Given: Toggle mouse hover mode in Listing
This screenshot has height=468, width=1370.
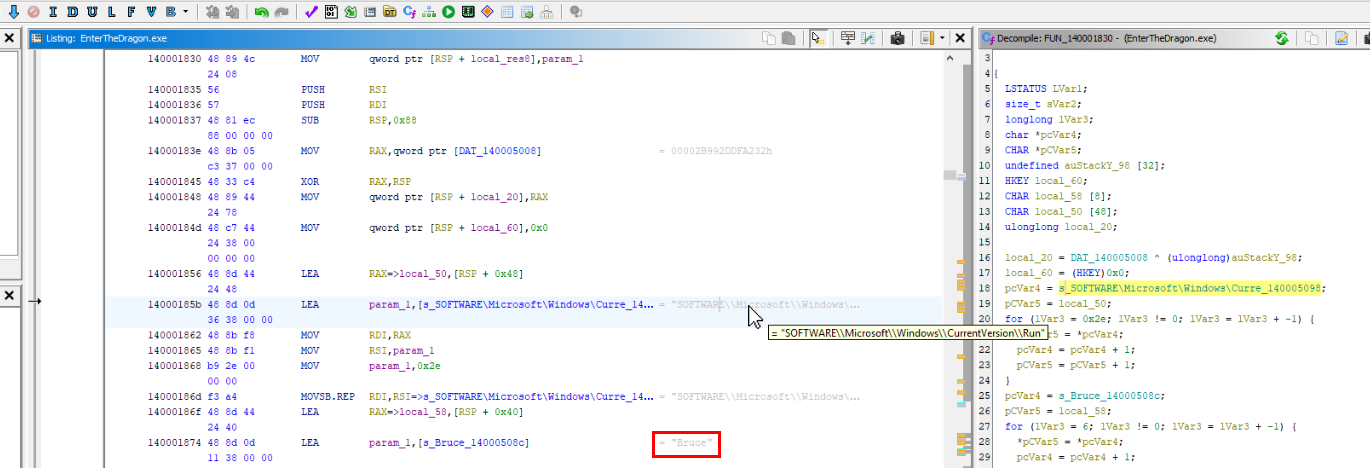Looking at the screenshot, I should (x=818, y=38).
